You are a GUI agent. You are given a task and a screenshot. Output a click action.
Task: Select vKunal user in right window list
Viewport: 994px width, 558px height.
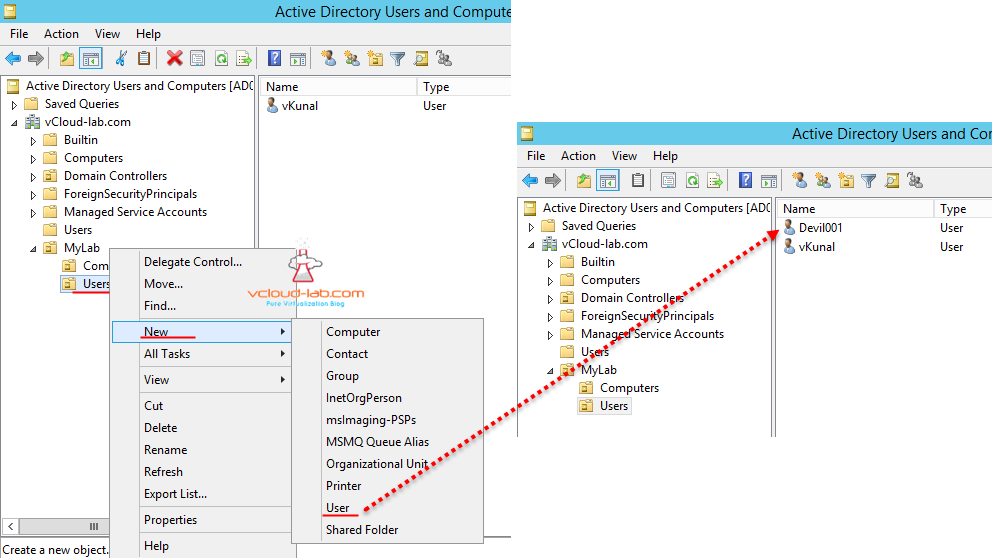pos(810,247)
